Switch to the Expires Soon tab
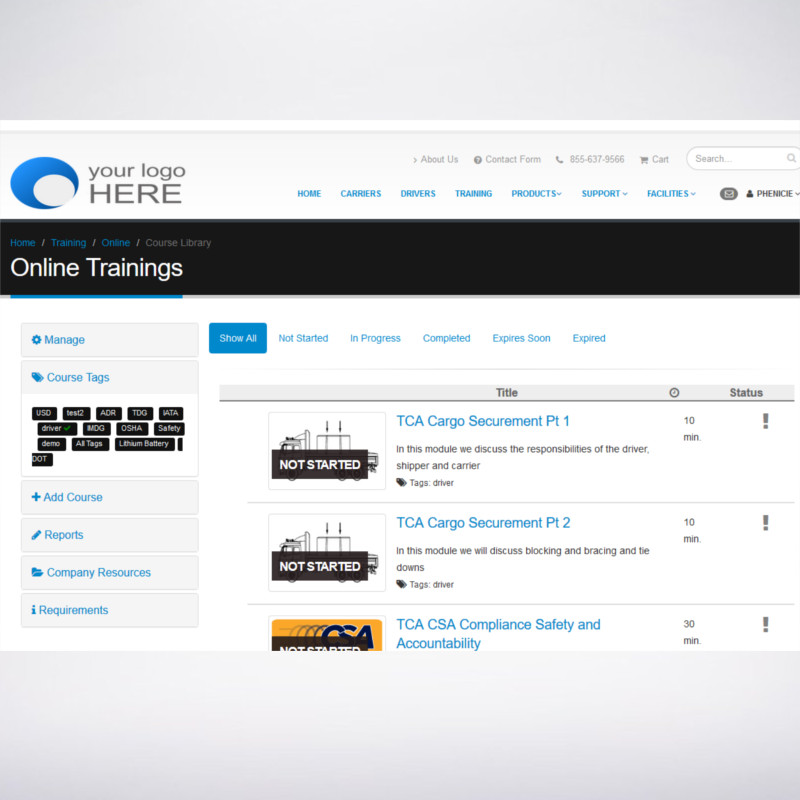This screenshot has width=800, height=800. (521, 338)
